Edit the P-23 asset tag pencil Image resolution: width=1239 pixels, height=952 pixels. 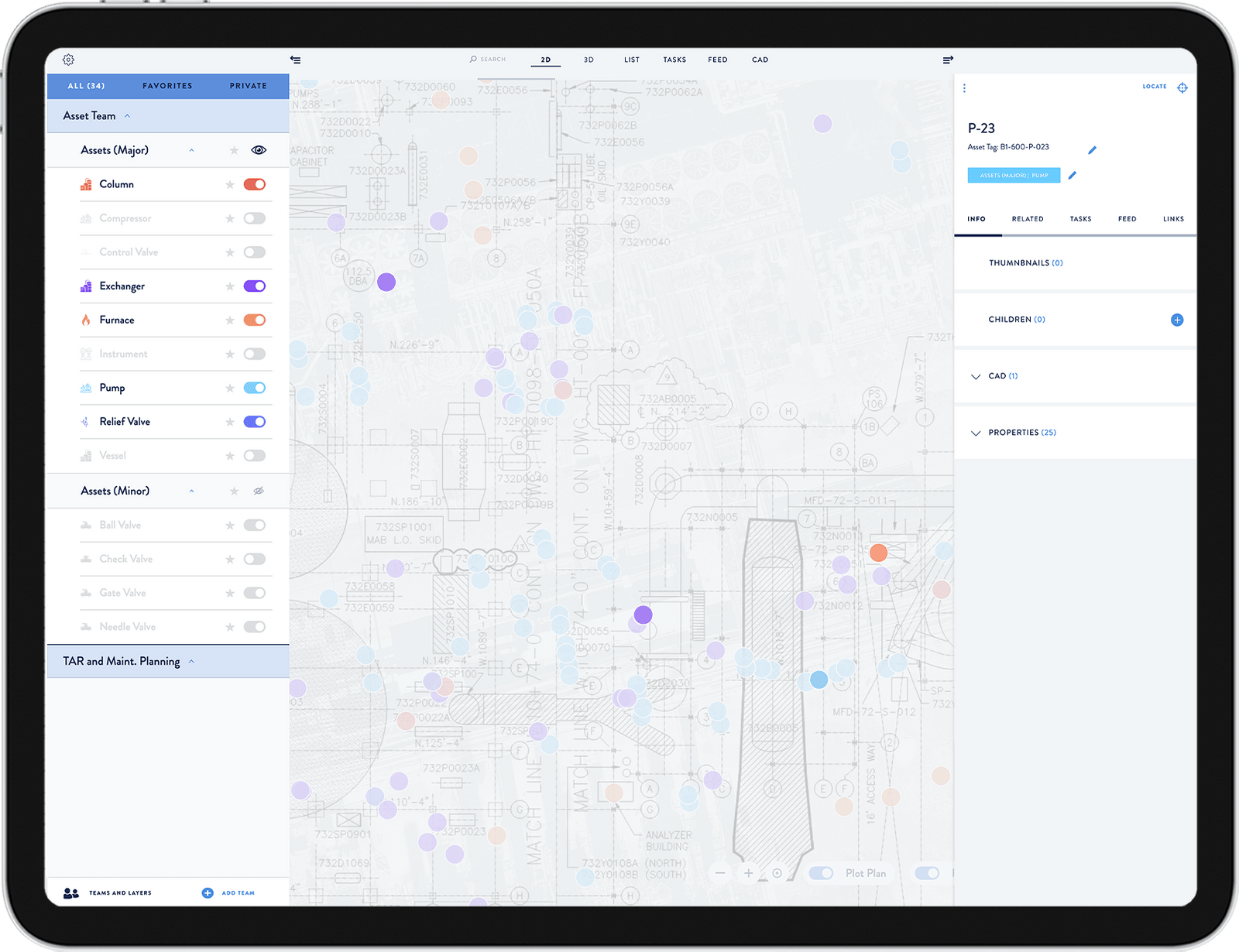tap(1092, 150)
